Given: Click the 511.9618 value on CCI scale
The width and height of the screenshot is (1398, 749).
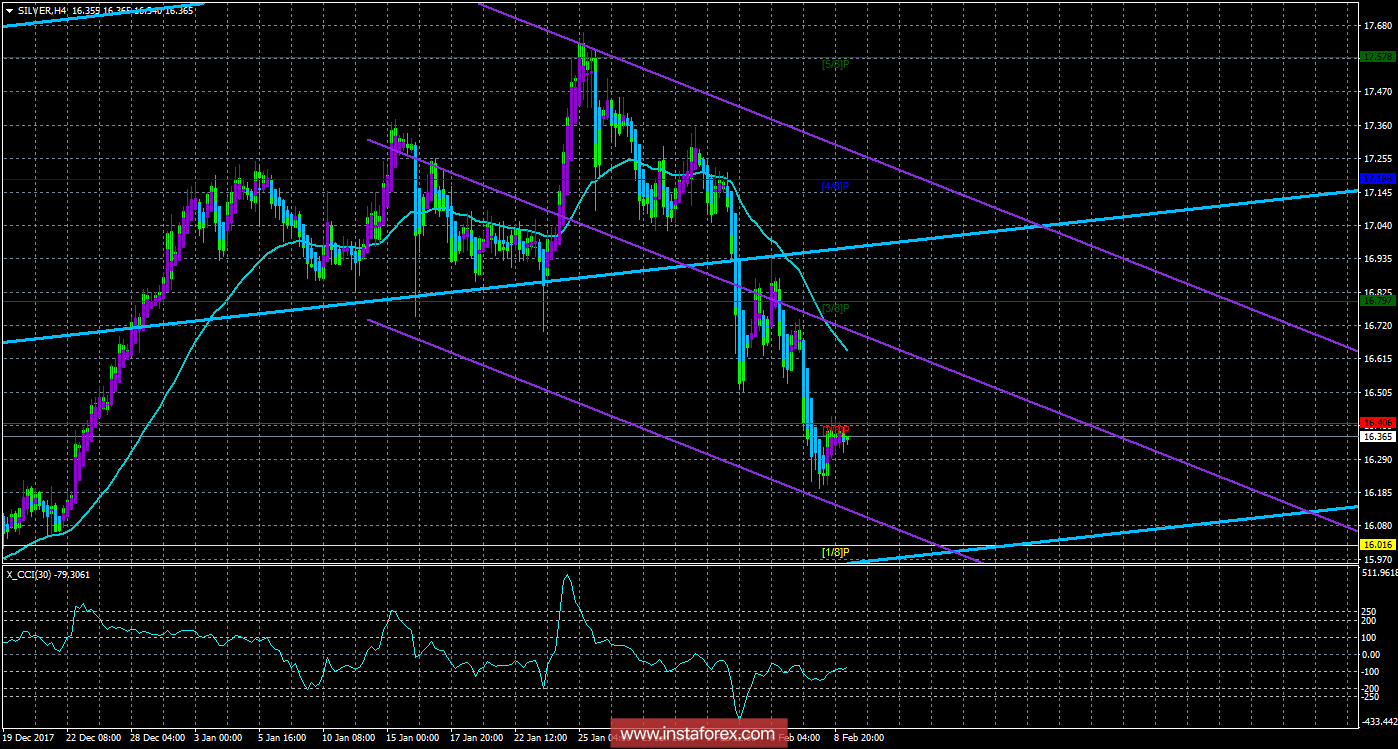Looking at the screenshot, I should pos(1379,574).
